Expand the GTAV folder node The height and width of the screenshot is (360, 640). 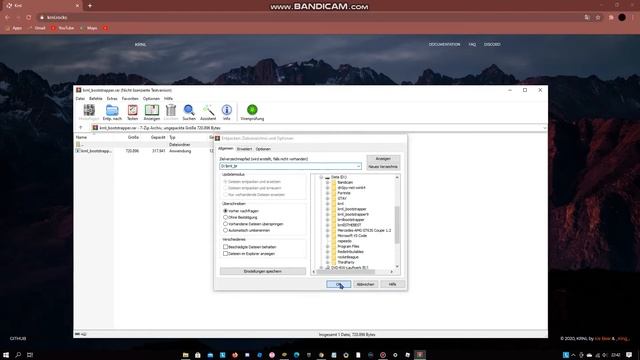(327, 198)
